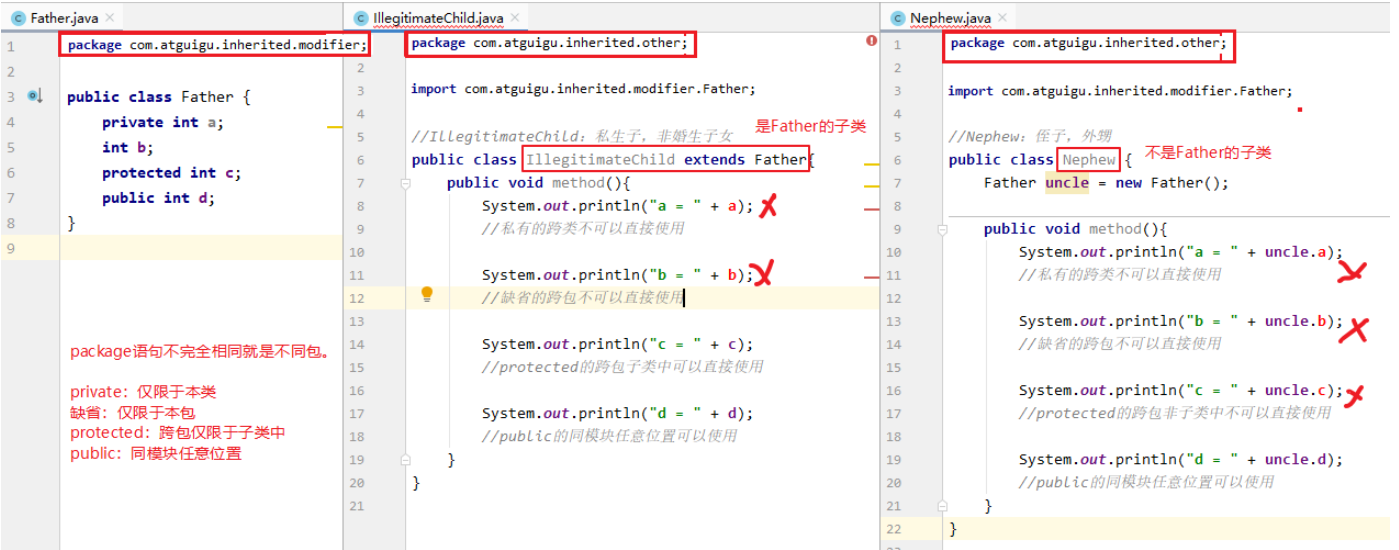Click comment '//public的同模块任意位置可以使用' in Nephew.java
This screenshot has height=550, width=1399.
(x=1147, y=482)
